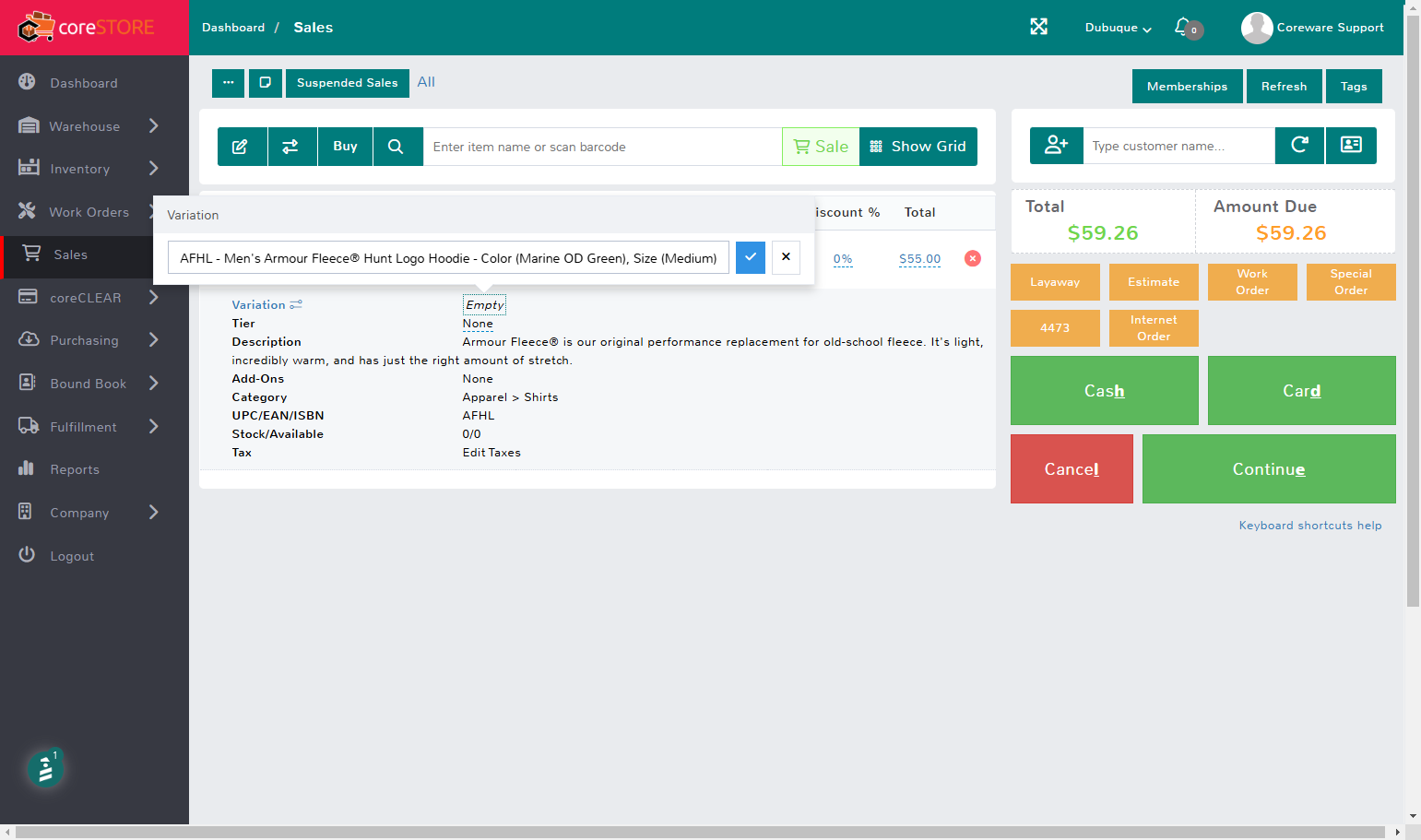The width and height of the screenshot is (1421, 840).
Task: Focus the customer name input
Action: click(x=1179, y=146)
